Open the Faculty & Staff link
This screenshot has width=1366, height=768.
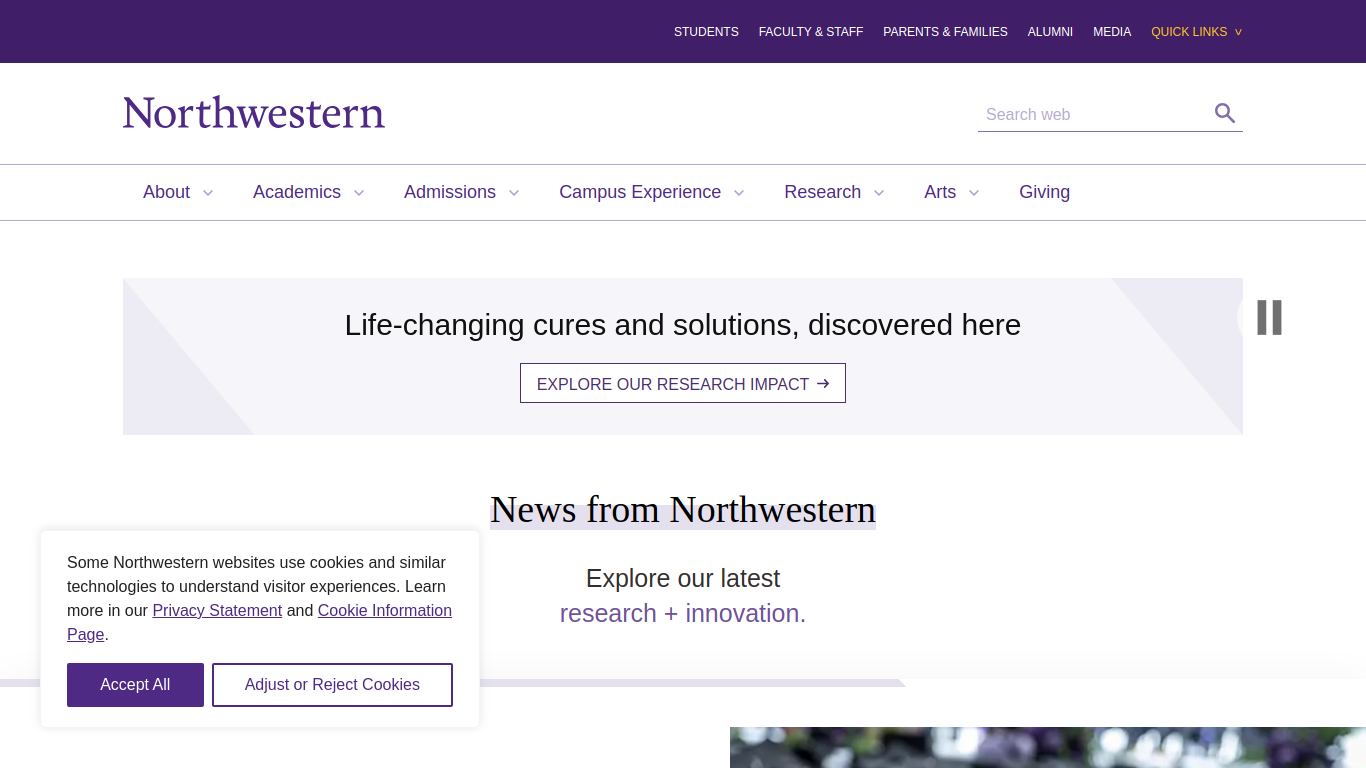[811, 32]
